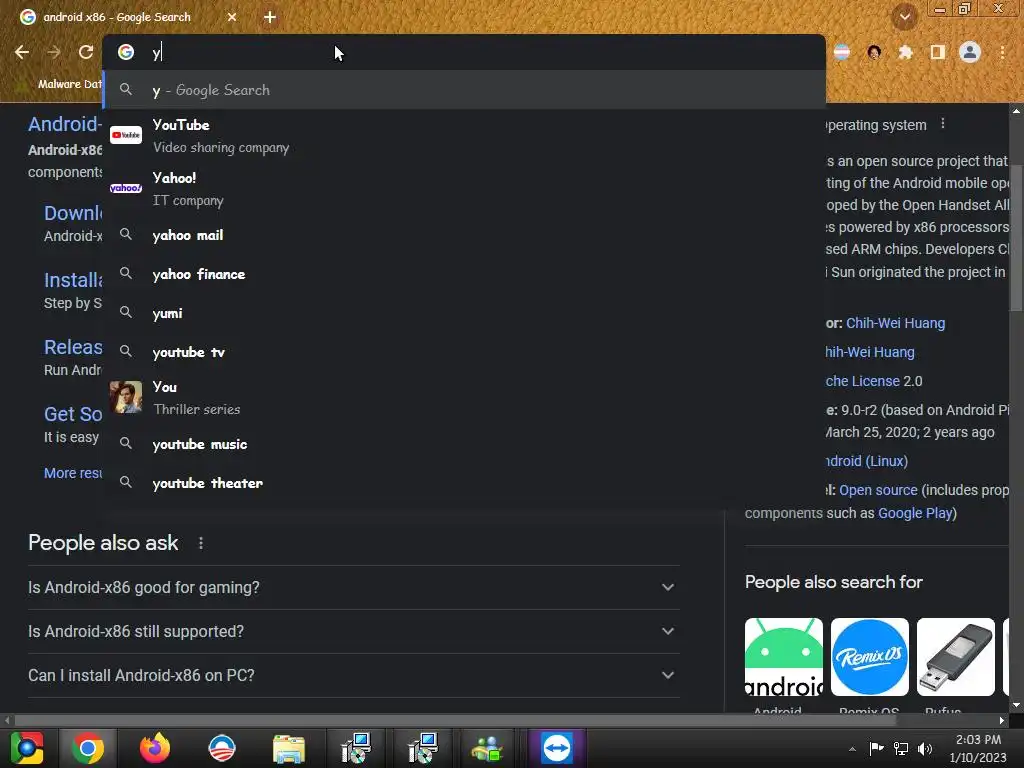Image resolution: width=1024 pixels, height=768 pixels.
Task: Choose the yahoo finance suggestion
Action: [x=464, y=274]
